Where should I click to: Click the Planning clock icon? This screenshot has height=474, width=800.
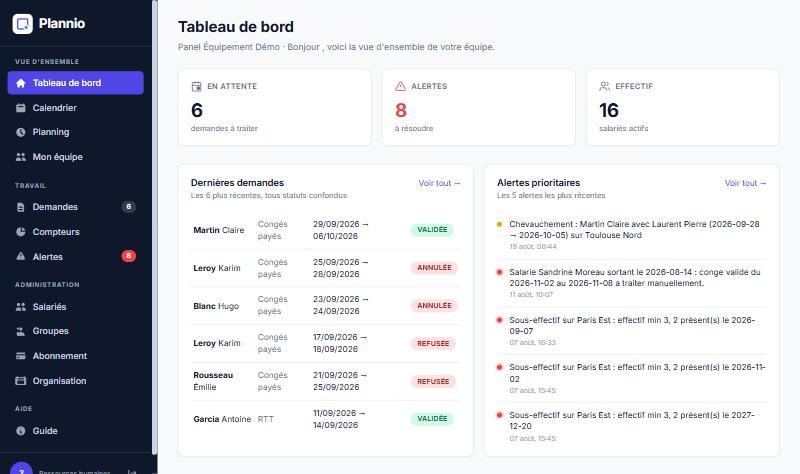(20, 132)
